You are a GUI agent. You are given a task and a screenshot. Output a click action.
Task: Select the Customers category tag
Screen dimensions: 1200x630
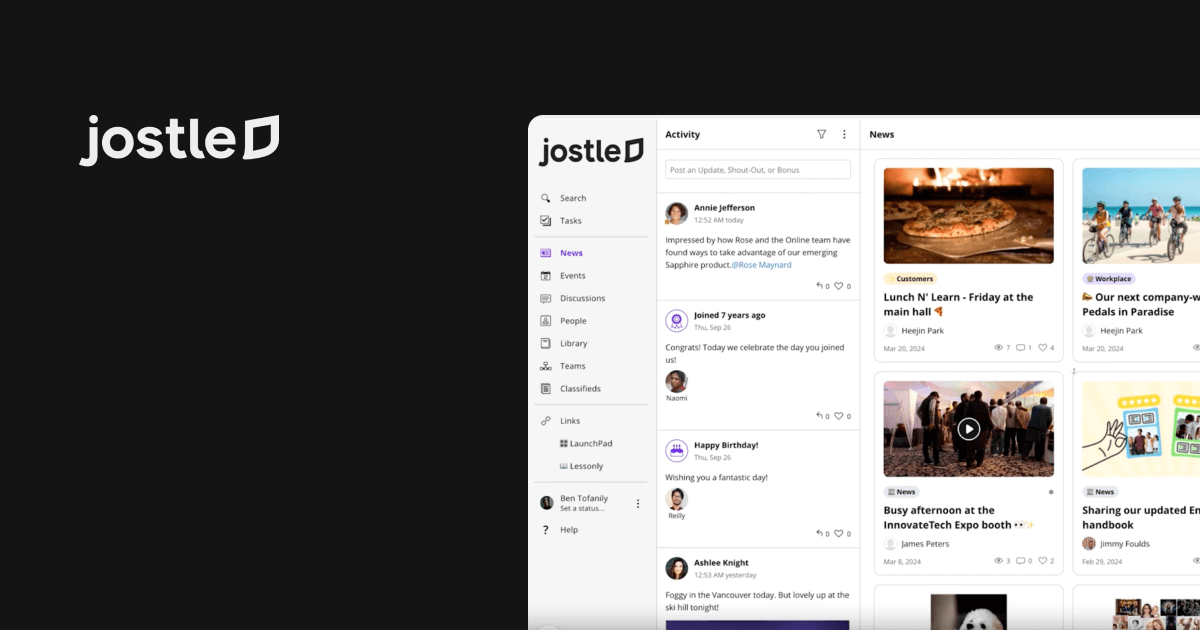(910, 279)
